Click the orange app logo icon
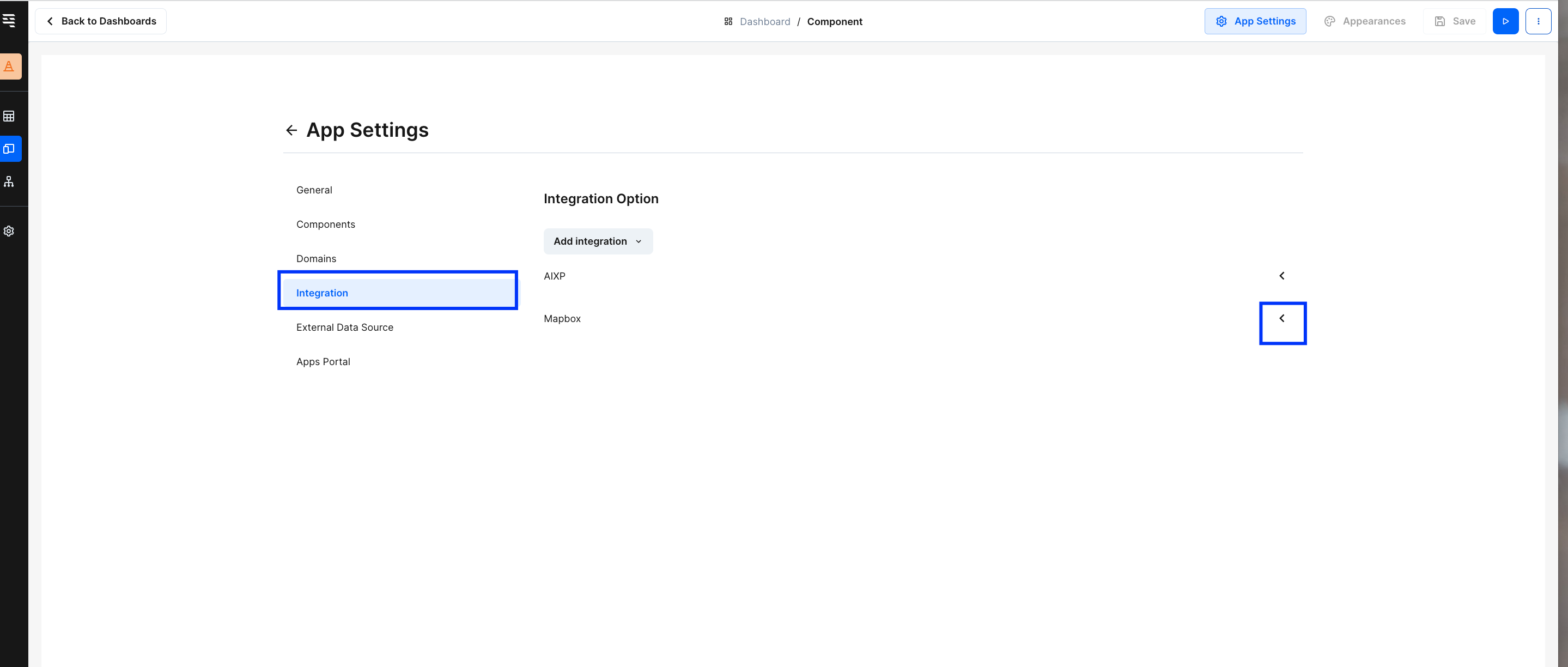1568x667 pixels. point(10,66)
